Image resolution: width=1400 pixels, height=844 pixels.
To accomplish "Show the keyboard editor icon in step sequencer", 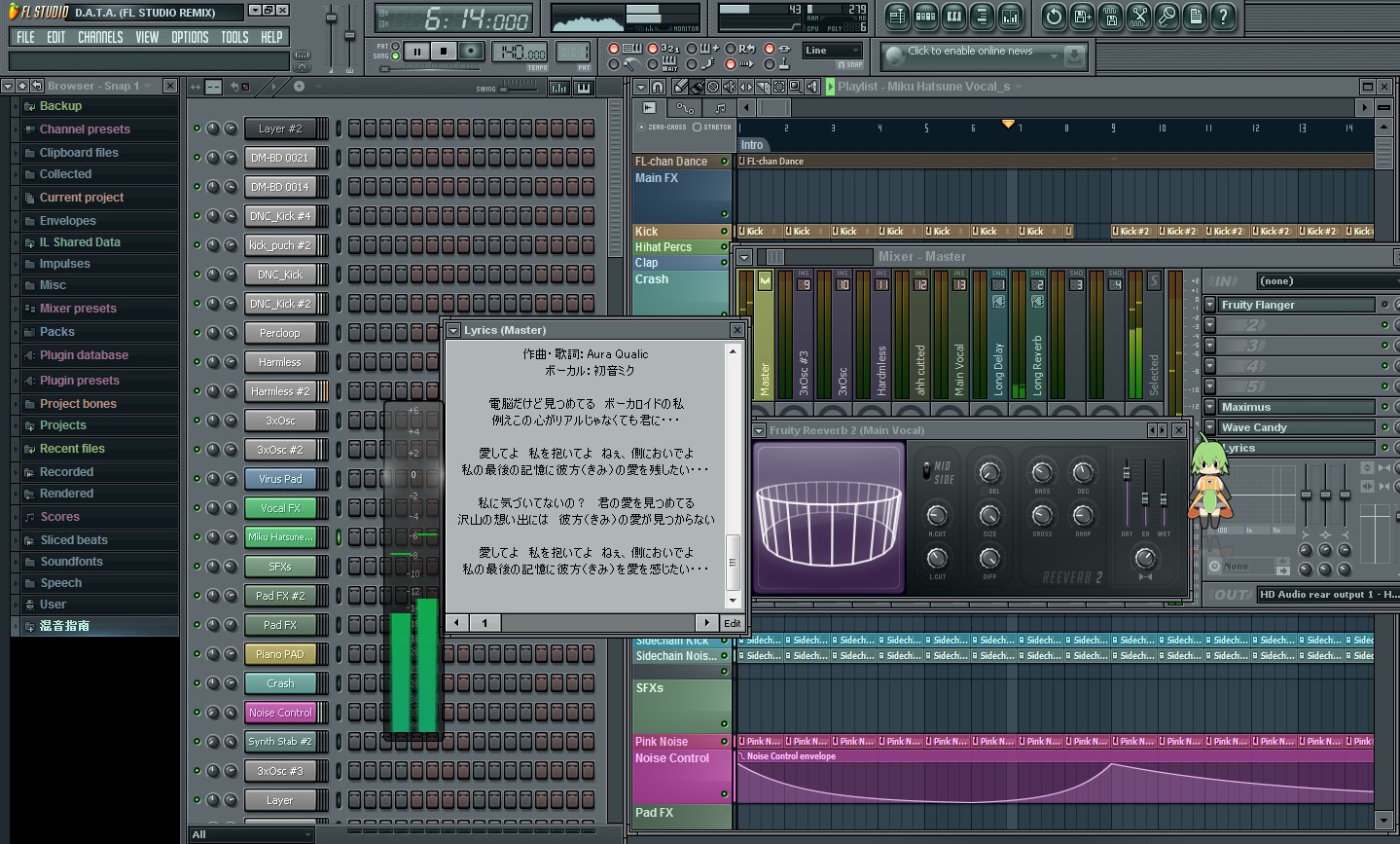I will (584, 88).
